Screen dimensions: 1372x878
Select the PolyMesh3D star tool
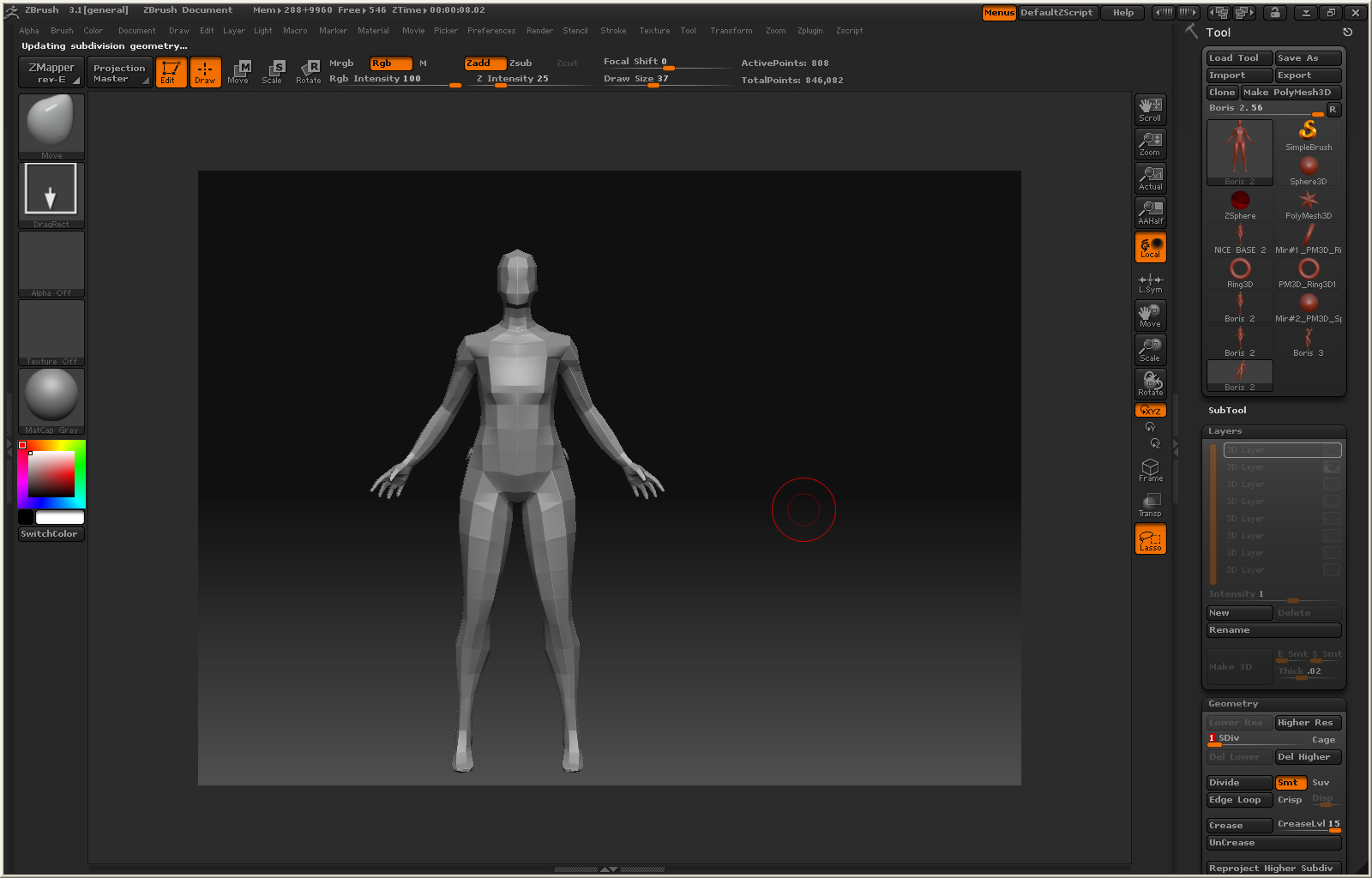(x=1309, y=204)
